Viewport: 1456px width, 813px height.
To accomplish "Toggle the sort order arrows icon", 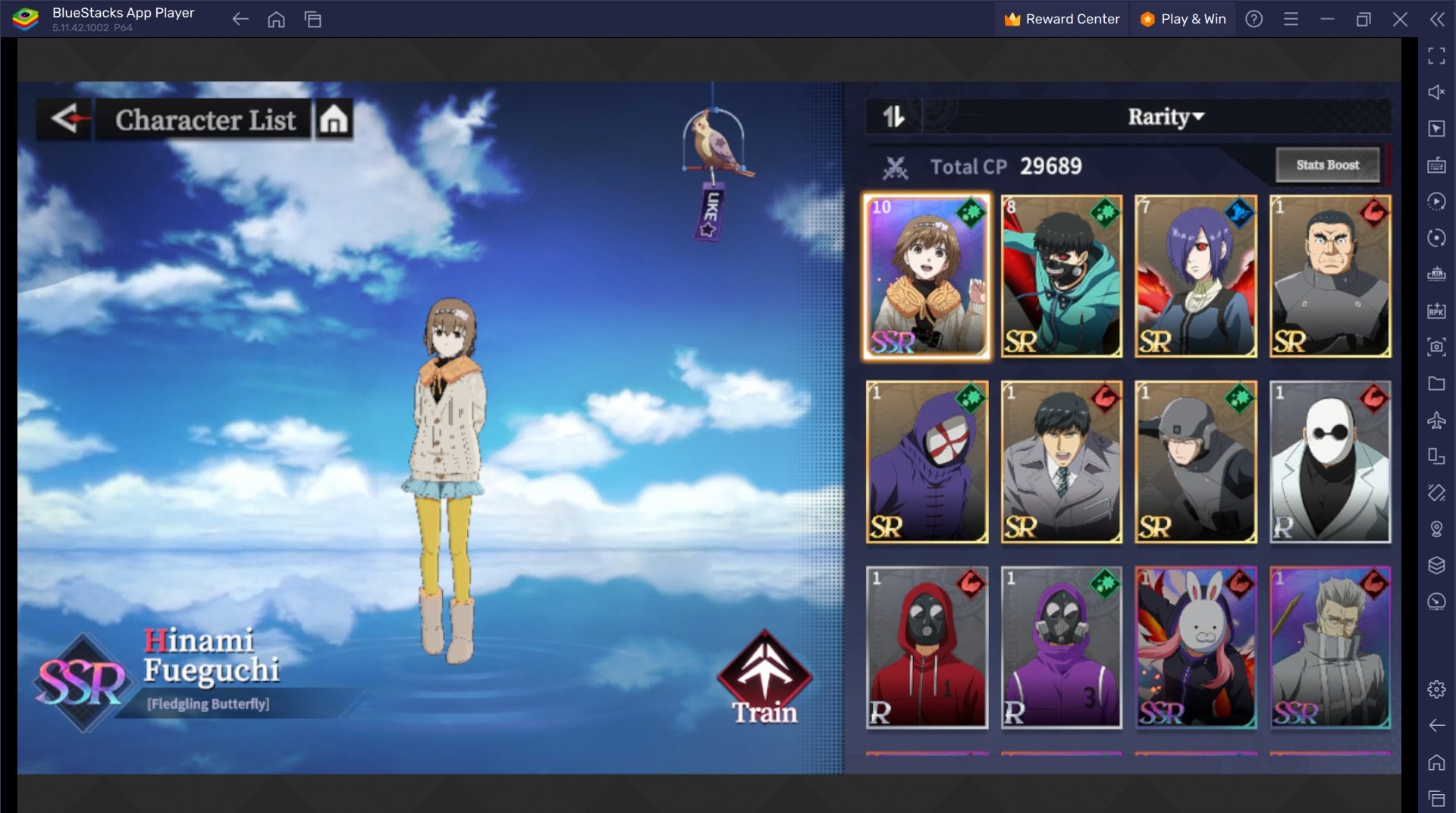I will click(x=893, y=117).
